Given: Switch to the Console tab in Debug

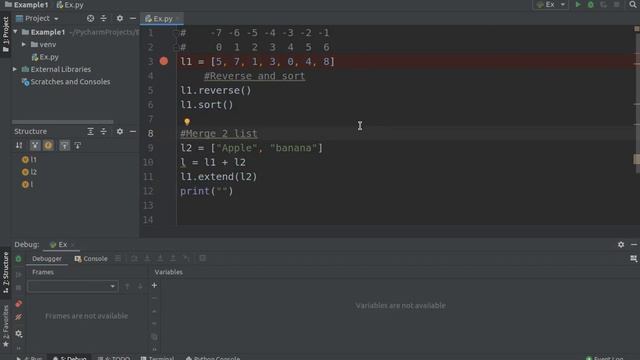Looking at the screenshot, I should (x=91, y=259).
